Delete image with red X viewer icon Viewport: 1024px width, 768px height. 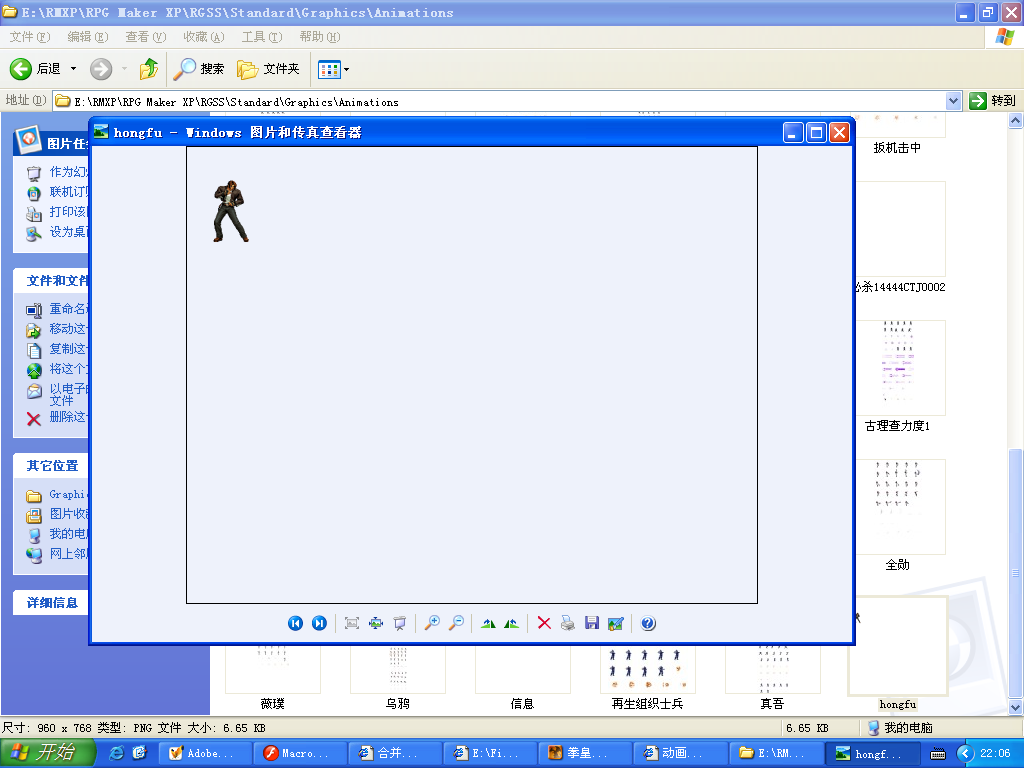pyautogui.click(x=544, y=623)
